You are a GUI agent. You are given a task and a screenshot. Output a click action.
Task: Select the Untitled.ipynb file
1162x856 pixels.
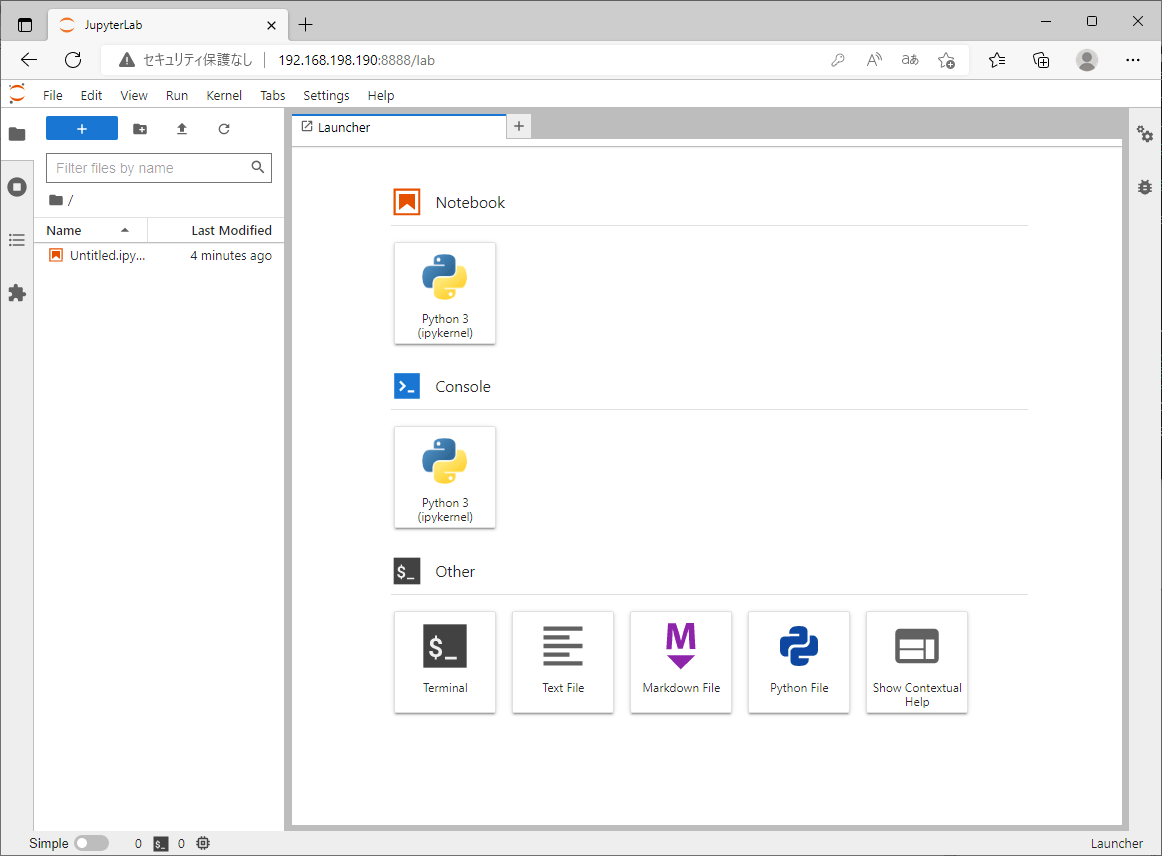pyautogui.click(x=159, y=256)
